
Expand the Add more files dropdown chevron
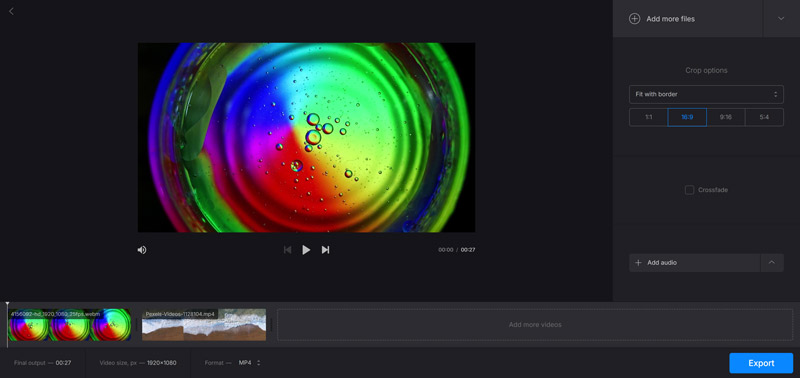click(x=781, y=18)
